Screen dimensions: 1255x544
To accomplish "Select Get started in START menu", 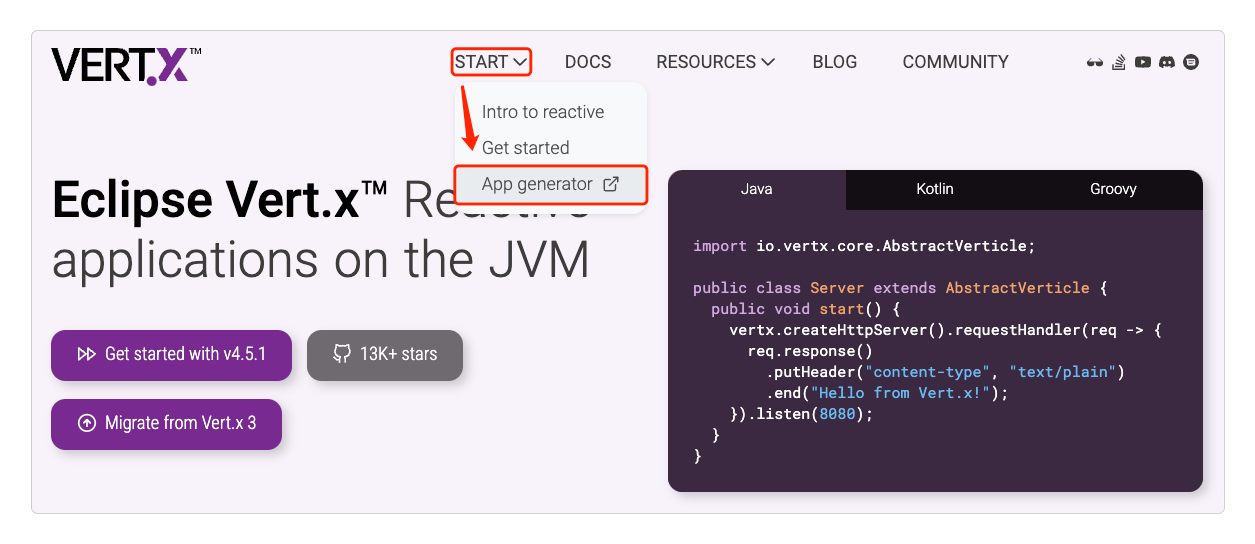I will click(525, 148).
